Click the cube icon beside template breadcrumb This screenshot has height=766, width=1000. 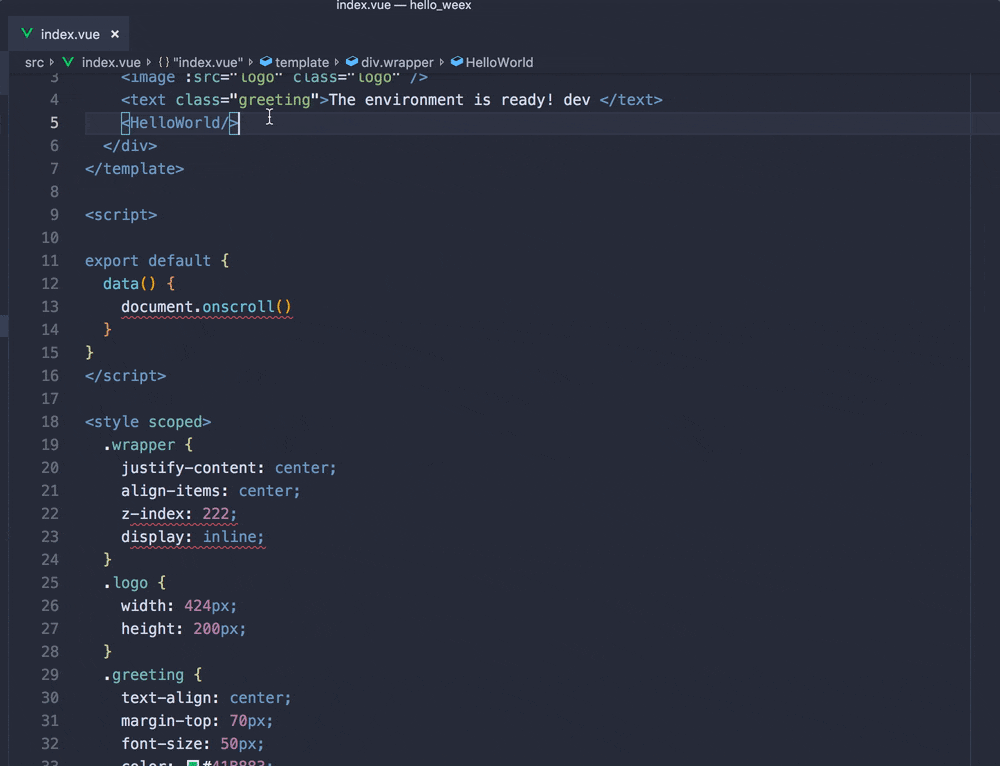pyautogui.click(x=266, y=62)
